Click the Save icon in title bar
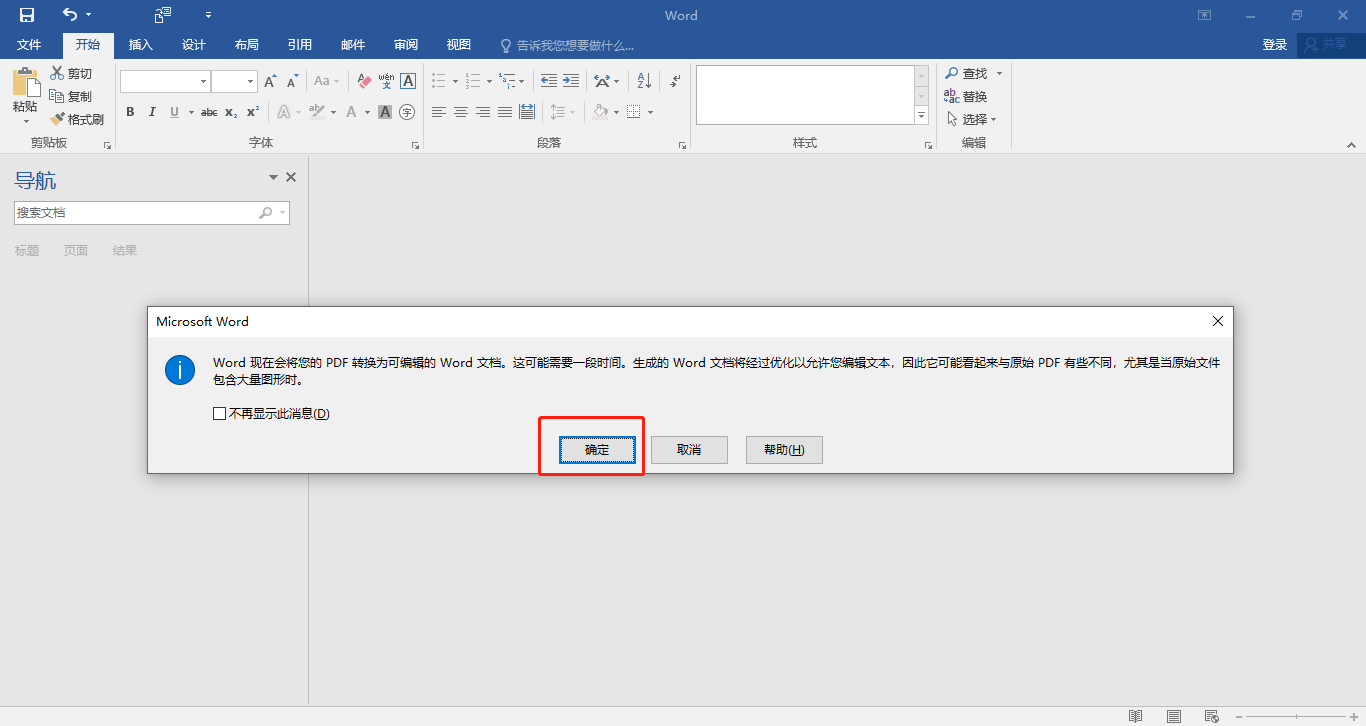 point(27,15)
